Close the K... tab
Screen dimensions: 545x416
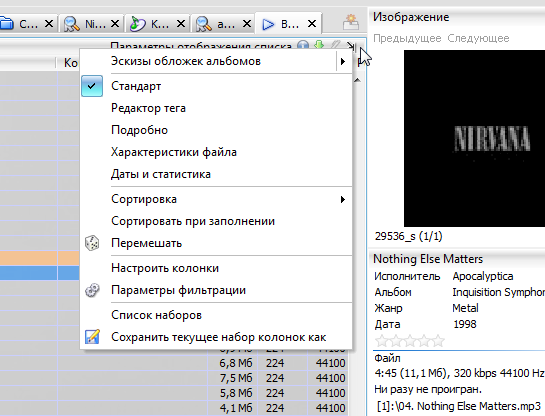[181, 24]
